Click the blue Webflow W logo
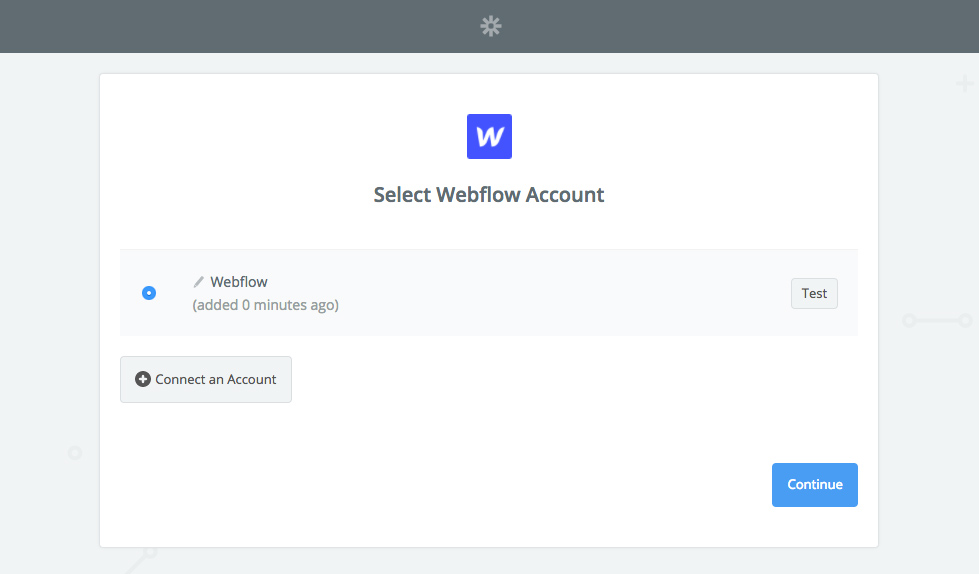 pyautogui.click(x=490, y=136)
